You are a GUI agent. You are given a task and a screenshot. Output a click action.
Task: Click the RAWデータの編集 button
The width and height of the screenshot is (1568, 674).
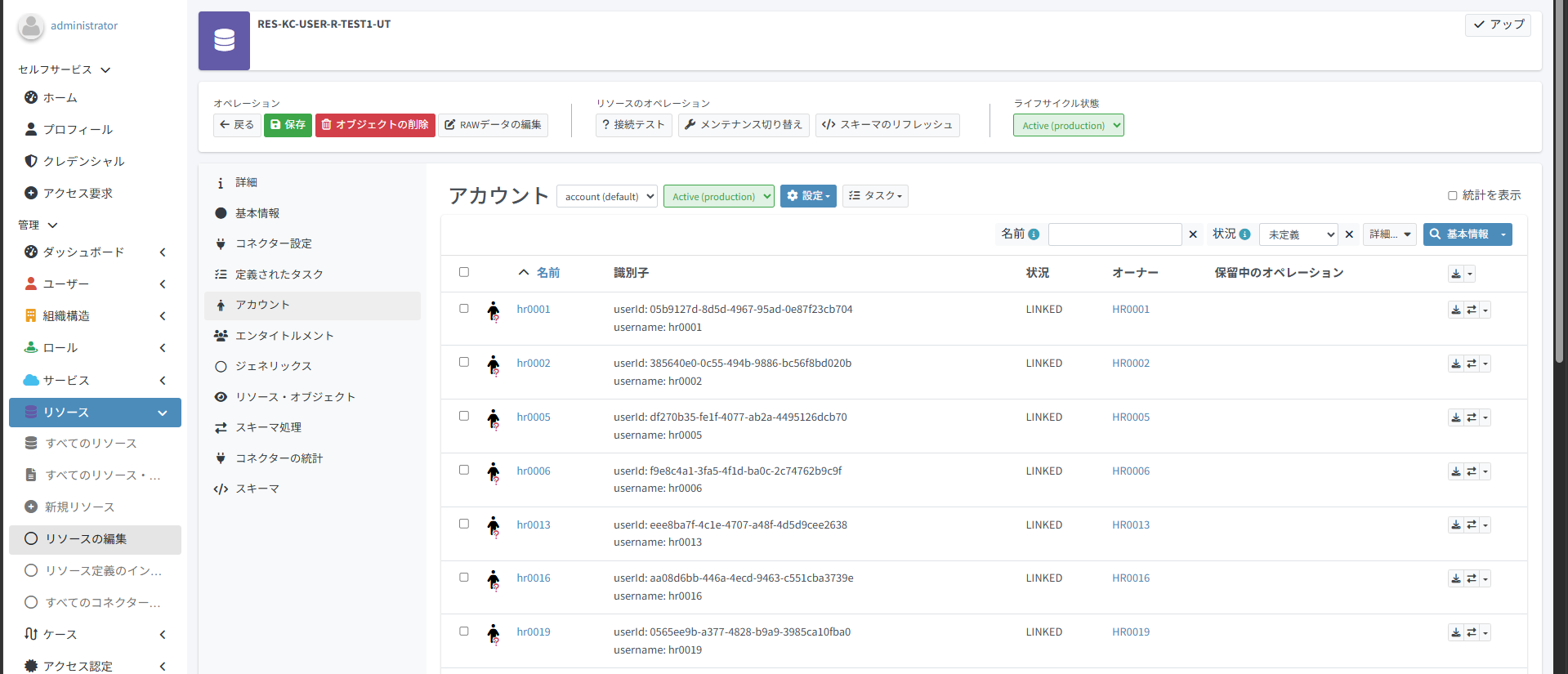(x=494, y=125)
